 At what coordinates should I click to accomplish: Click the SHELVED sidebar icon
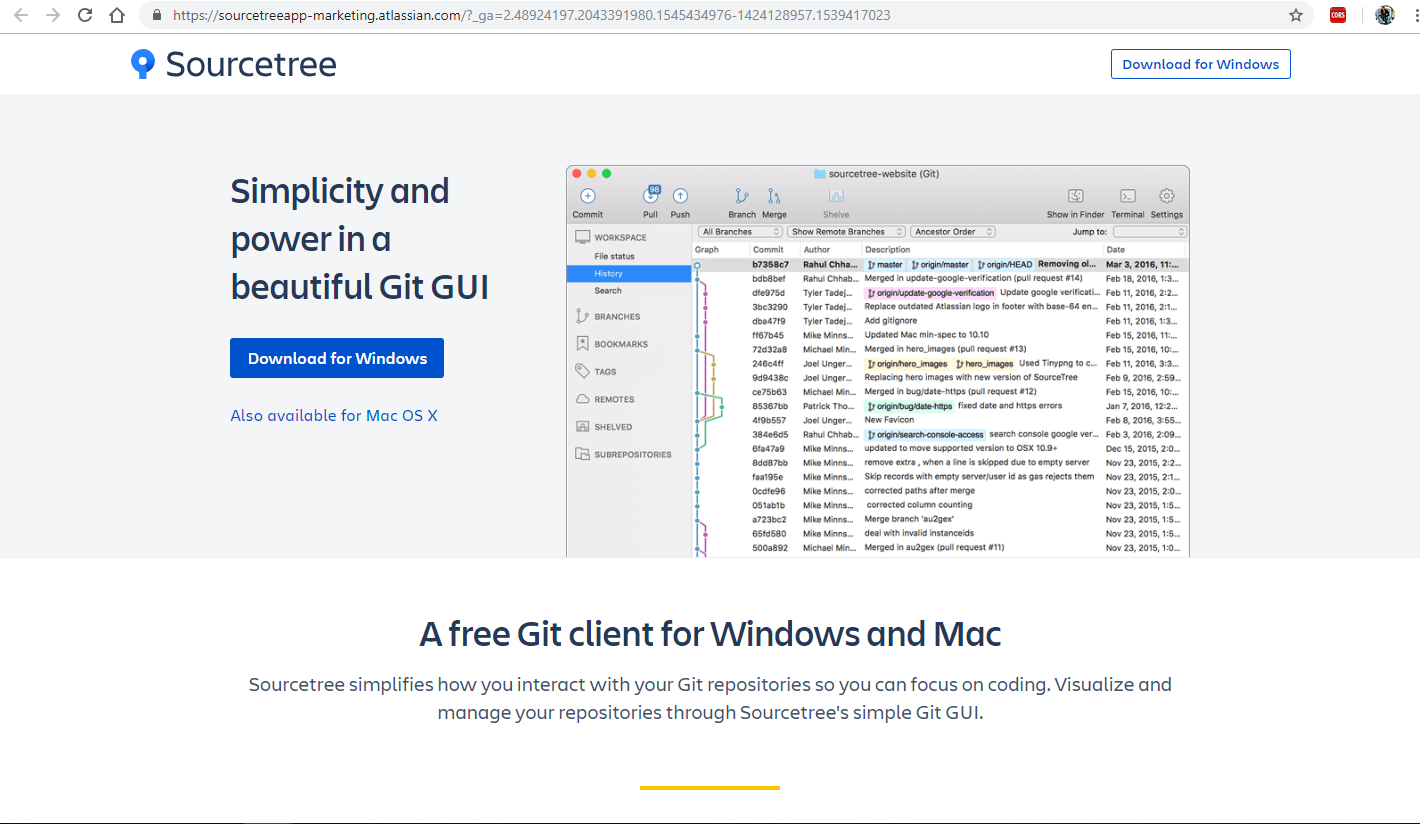(582, 427)
